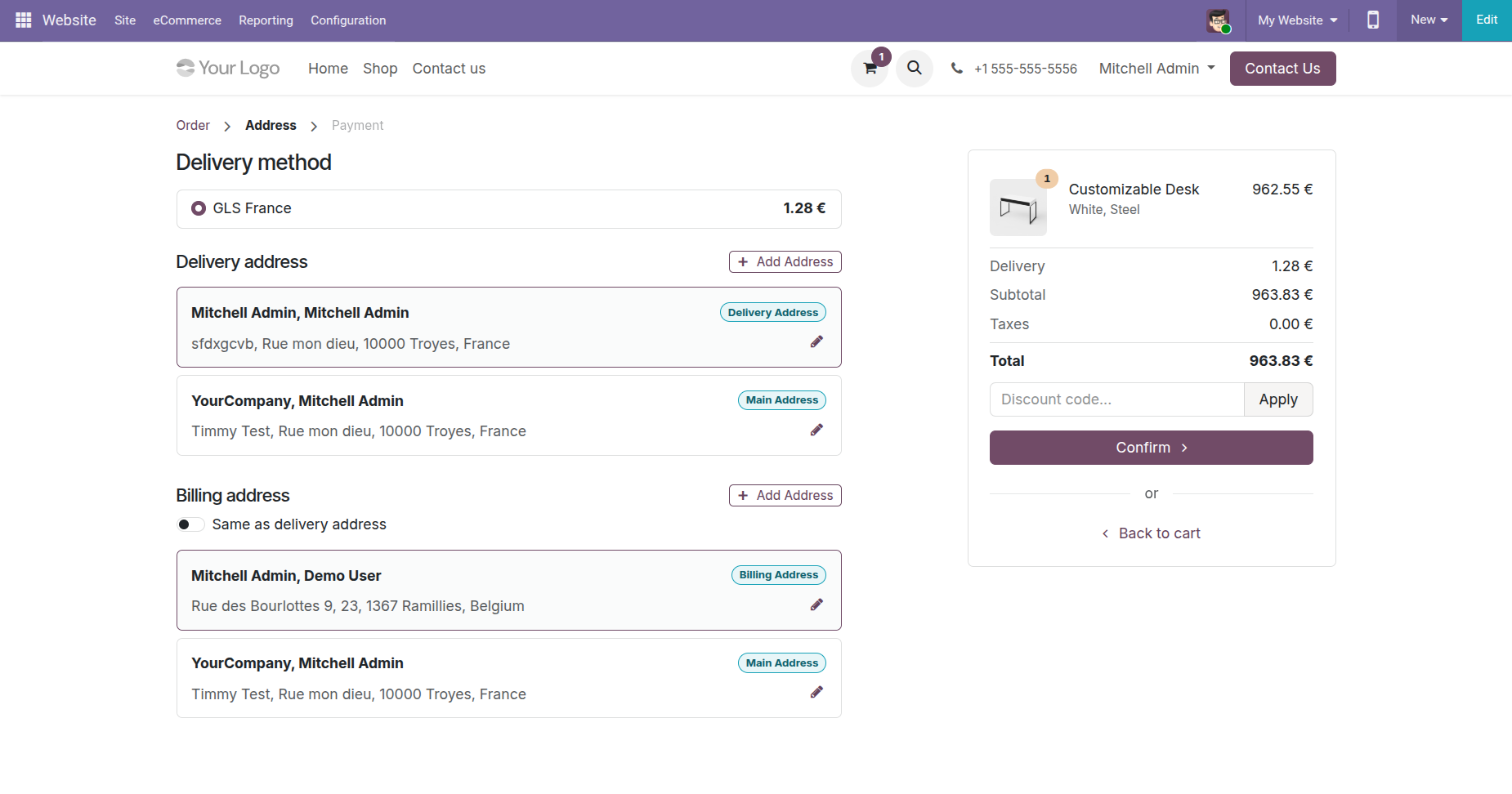The width and height of the screenshot is (1512, 794).
Task: Go to the Home page link
Action: (328, 69)
